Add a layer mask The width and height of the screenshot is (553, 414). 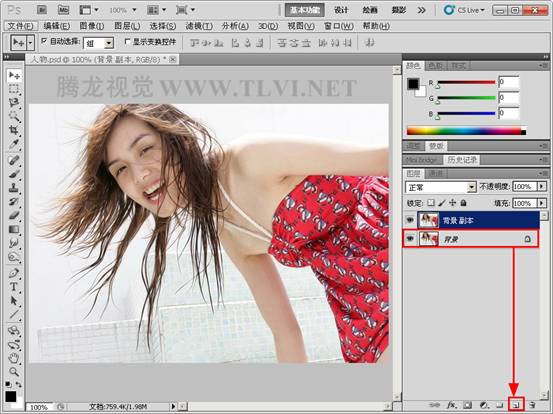[x=468, y=405]
